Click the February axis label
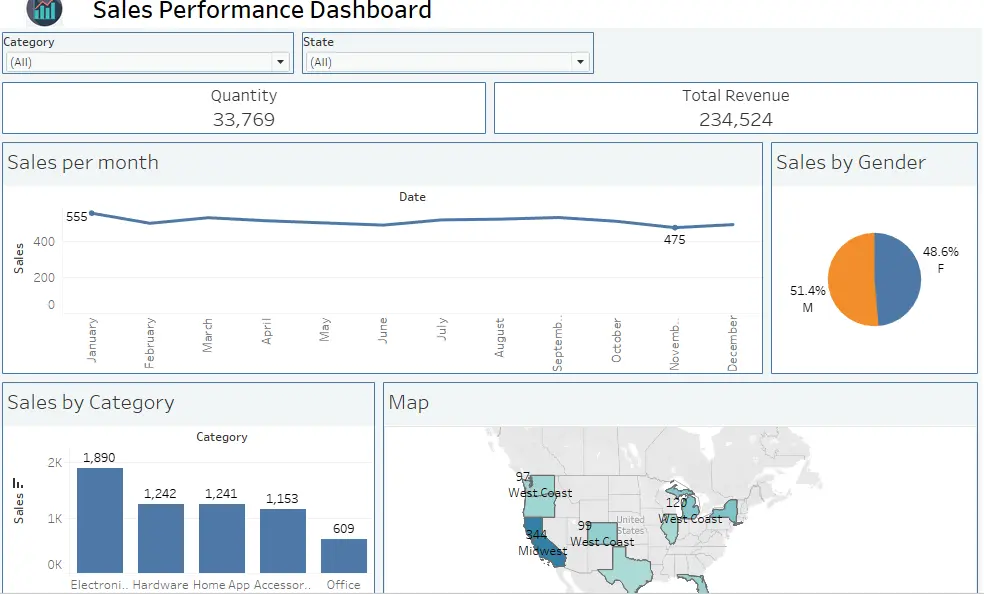The image size is (984, 594). click(149, 343)
